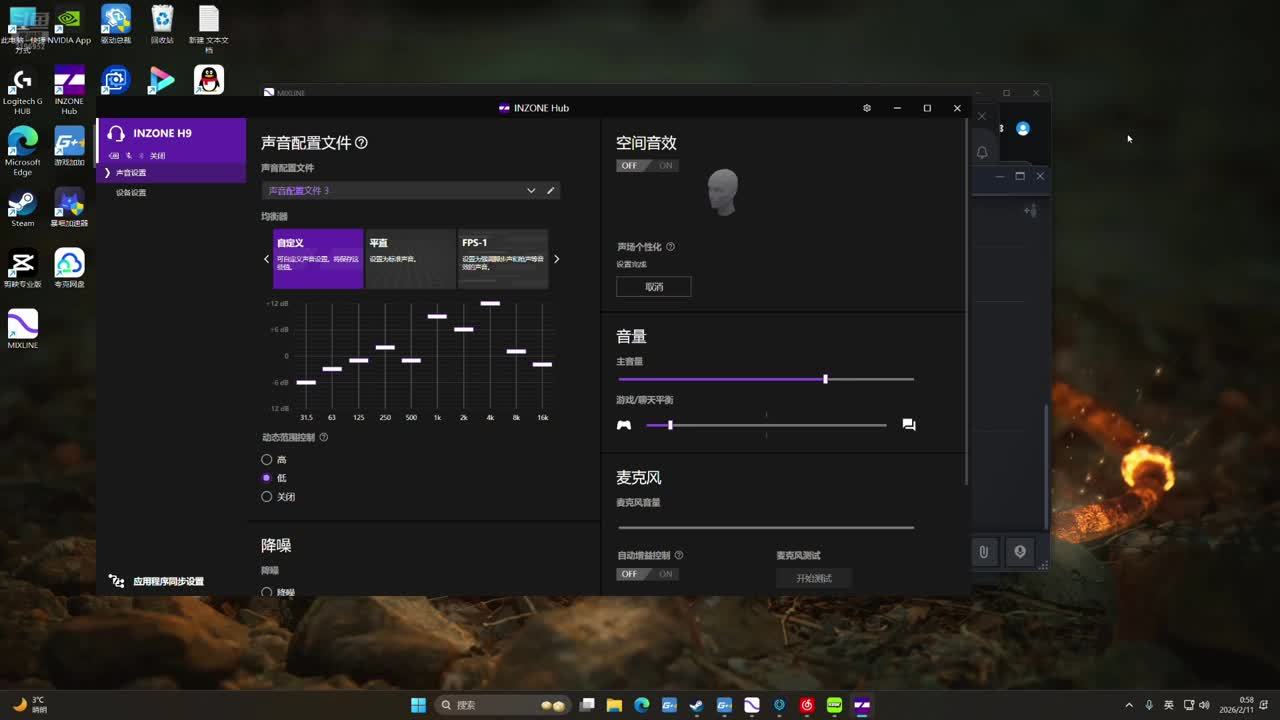Screen dimensions: 1280x720
Task: Toggle the 自动增益控制 switch
Action: pyautogui.click(x=646, y=574)
